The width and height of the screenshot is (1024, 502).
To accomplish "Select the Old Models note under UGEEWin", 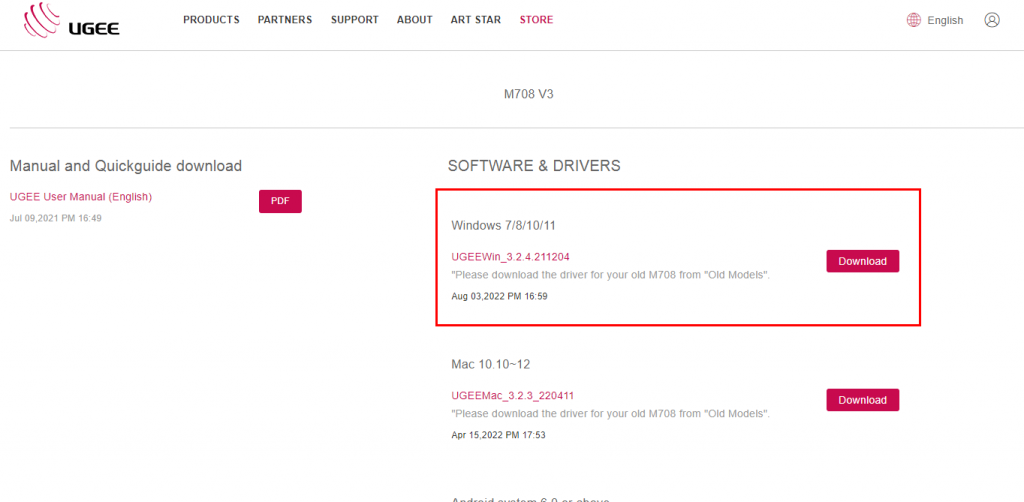I will click(611, 275).
